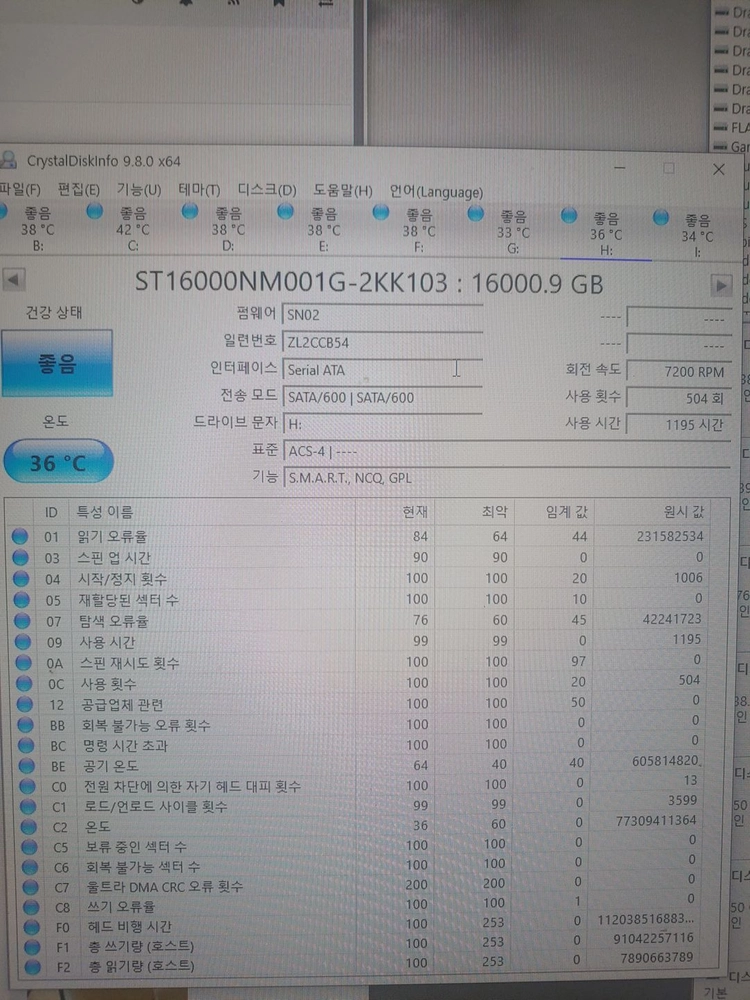
Task: Click the 인터페이스 field Serial ATA
Action: click(x=382, y=370)
